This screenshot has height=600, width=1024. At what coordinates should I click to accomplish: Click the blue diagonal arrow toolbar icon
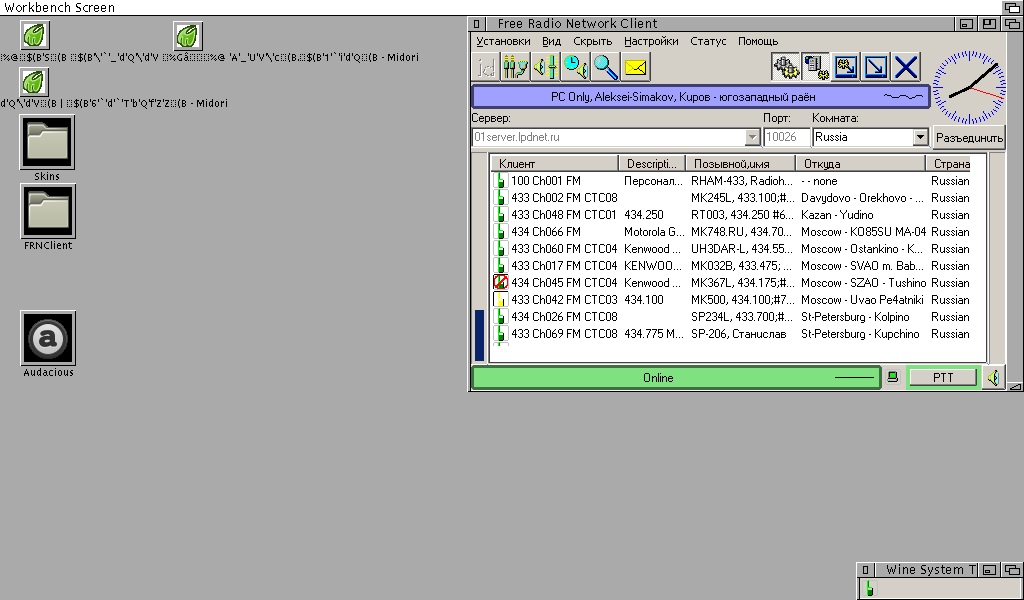[x=876, y=67]
